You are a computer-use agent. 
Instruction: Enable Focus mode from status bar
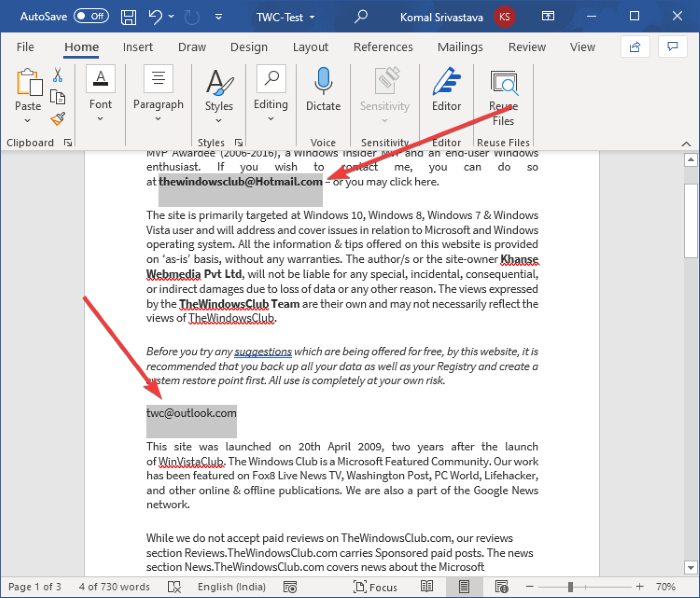pyautogui.click(x=375, y=587)
